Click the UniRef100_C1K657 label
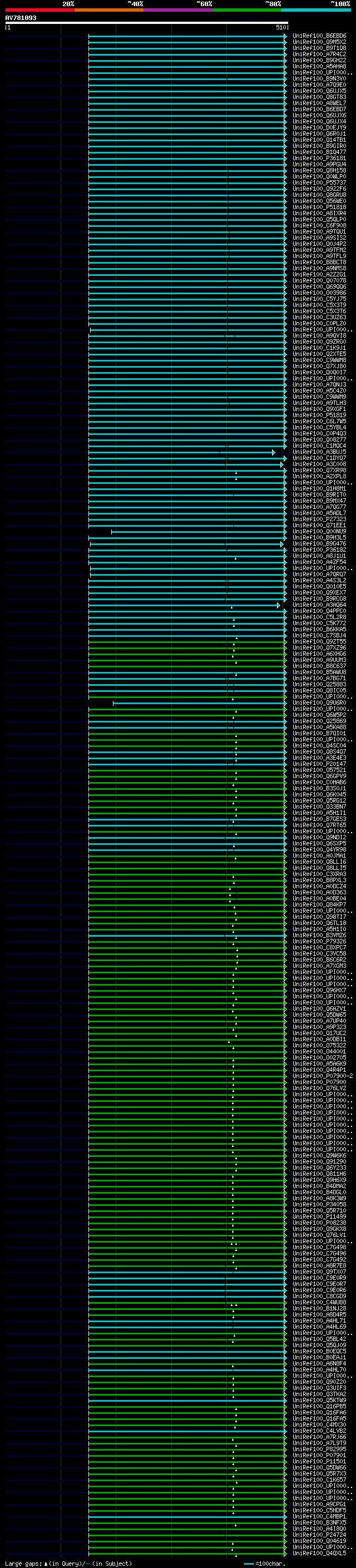 pos(319,1480)
